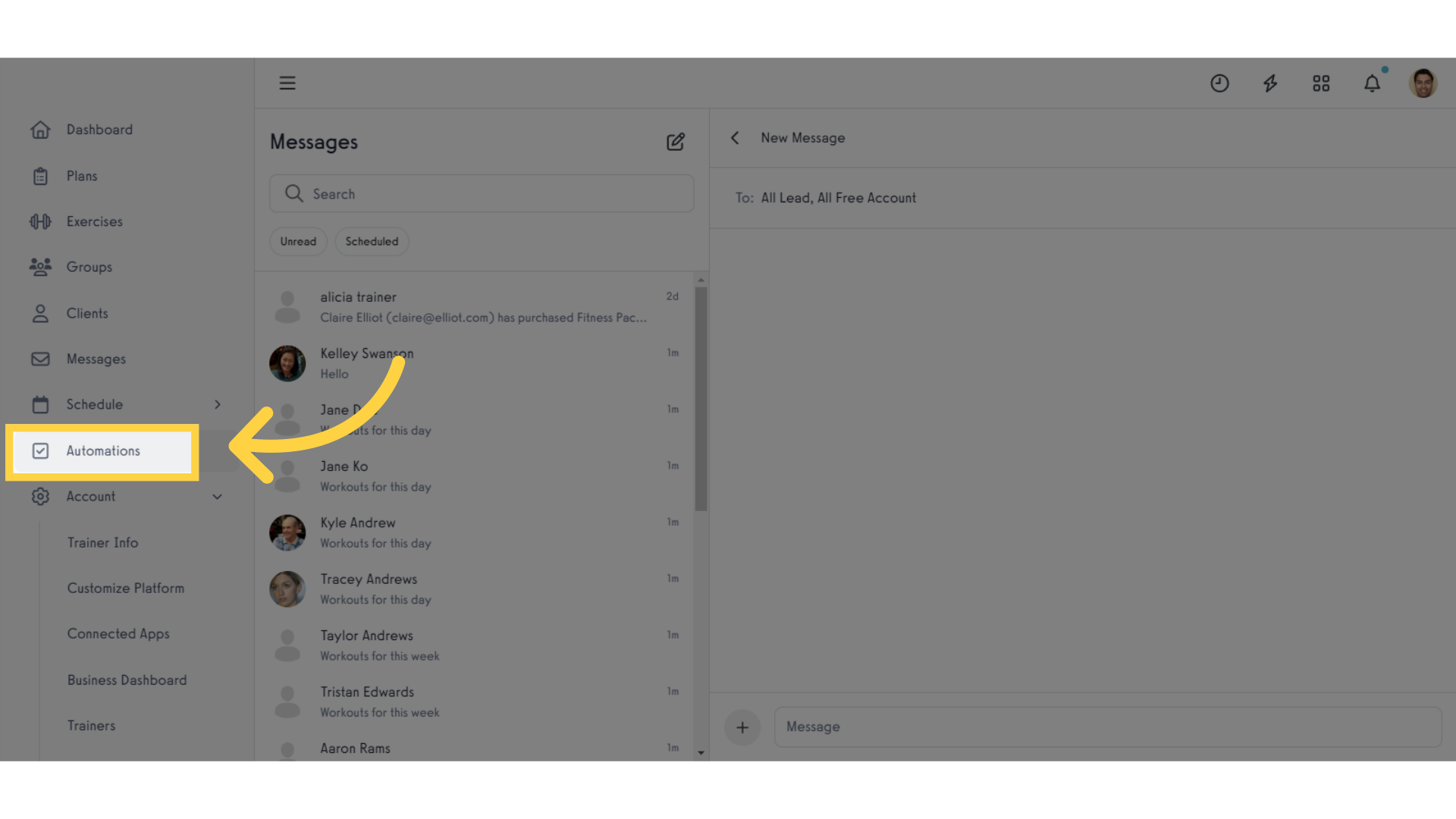1456x819 pixels.
Task: Select the Clients menu item
Action: [x=87, y=312]
